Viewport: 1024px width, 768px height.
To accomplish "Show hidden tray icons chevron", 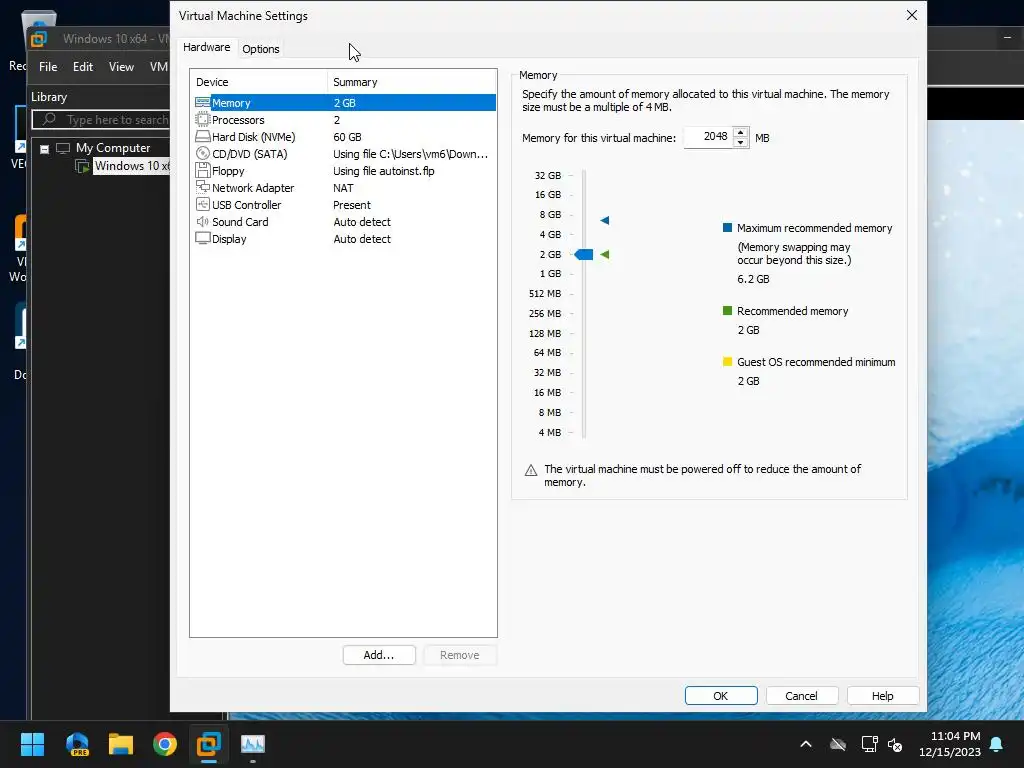I will click(x=806, y=744).
